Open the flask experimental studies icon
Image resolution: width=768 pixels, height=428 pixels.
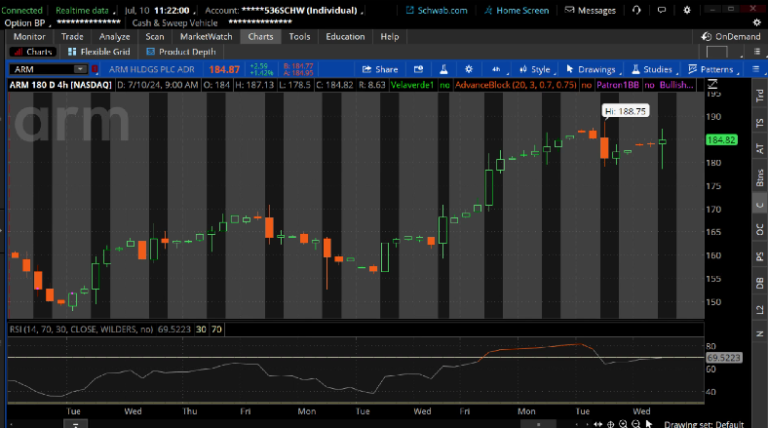coord(444,70)
